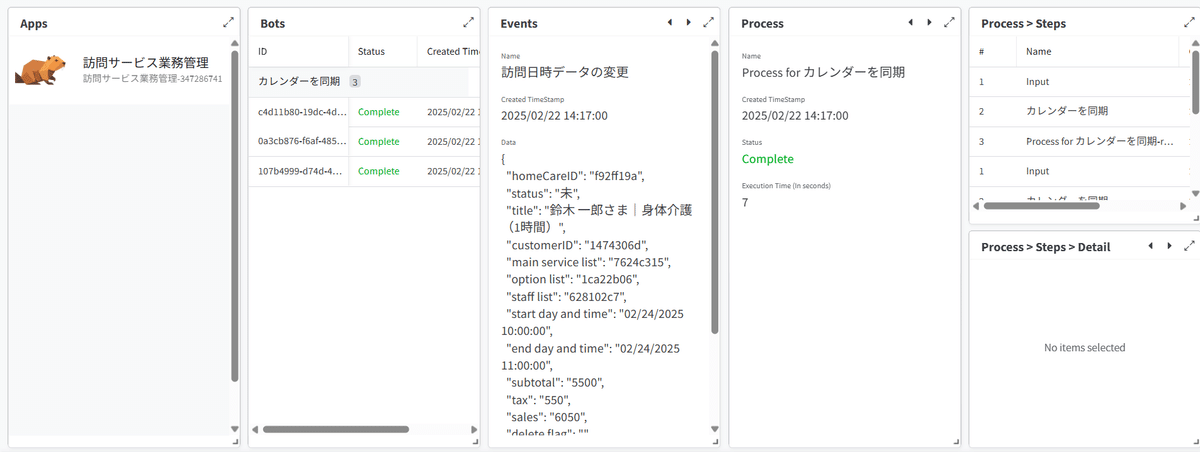Expand the Apps panel to fullscreen
1200x452 pixels.
229,22
